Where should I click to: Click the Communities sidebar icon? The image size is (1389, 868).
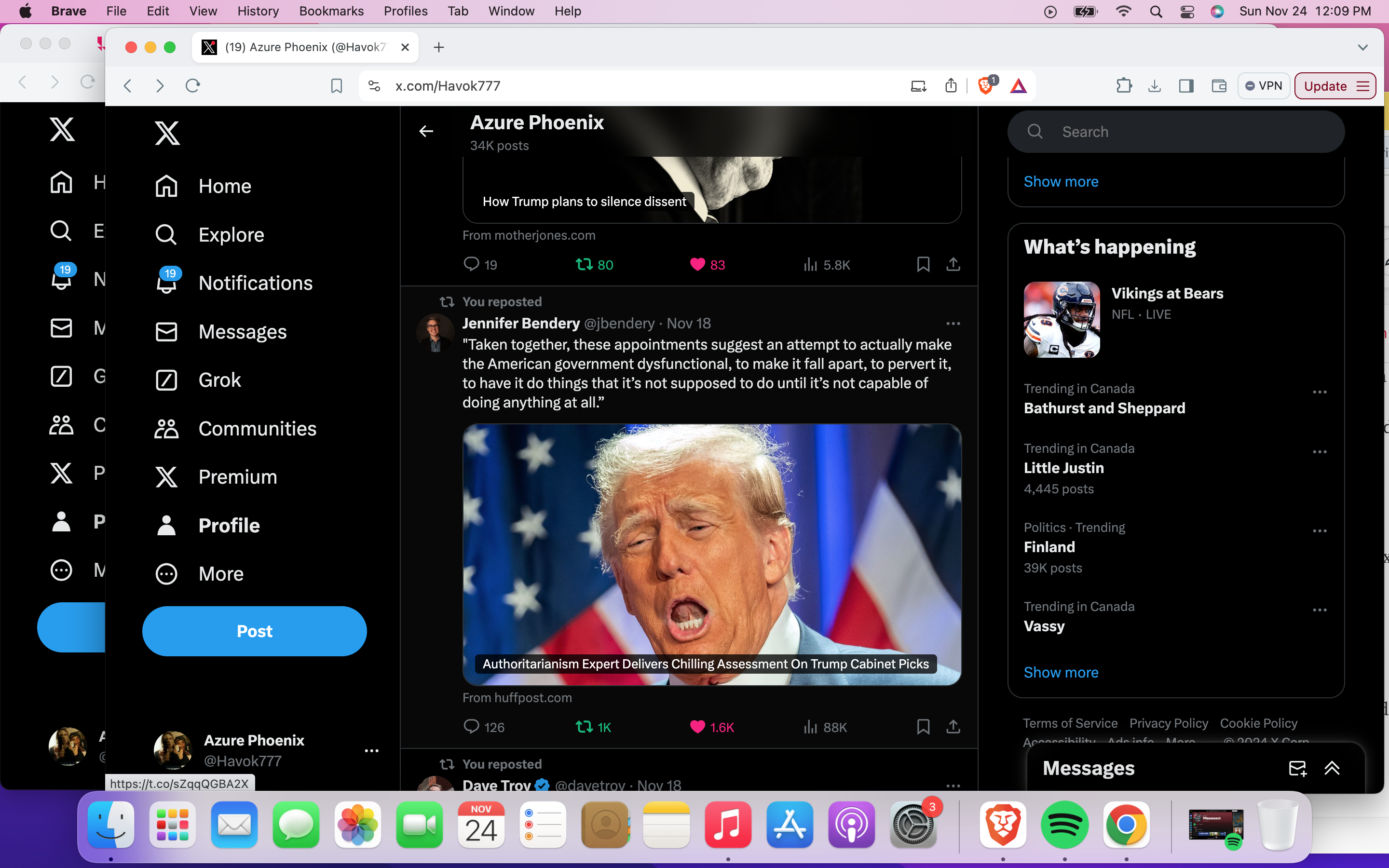click(165, 428)
